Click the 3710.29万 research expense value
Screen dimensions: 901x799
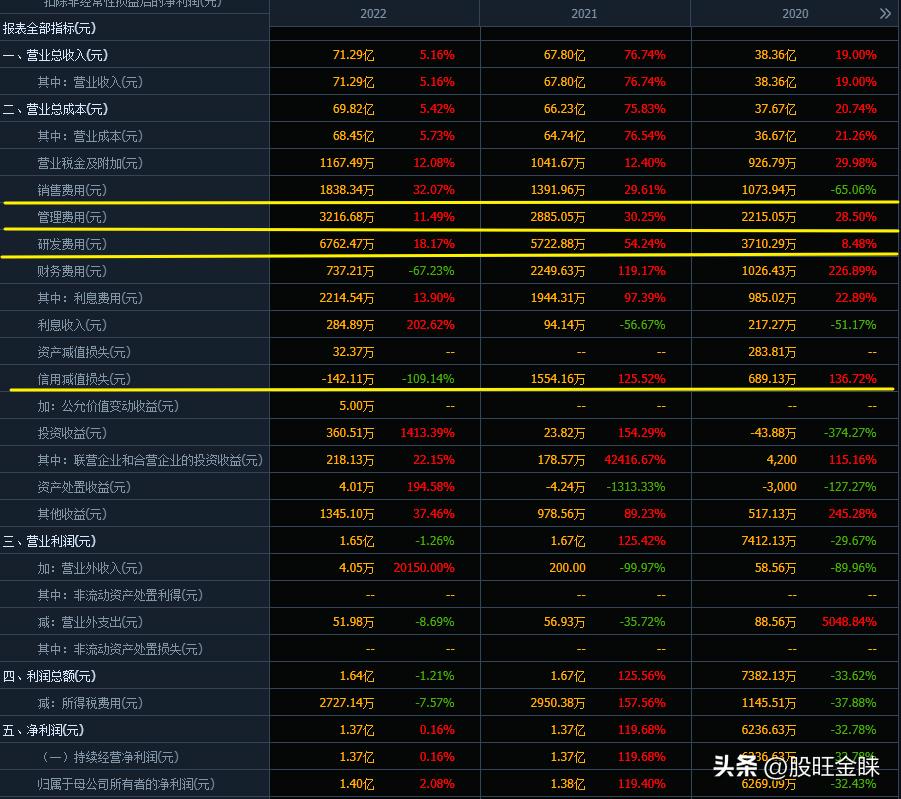(768, 244)
